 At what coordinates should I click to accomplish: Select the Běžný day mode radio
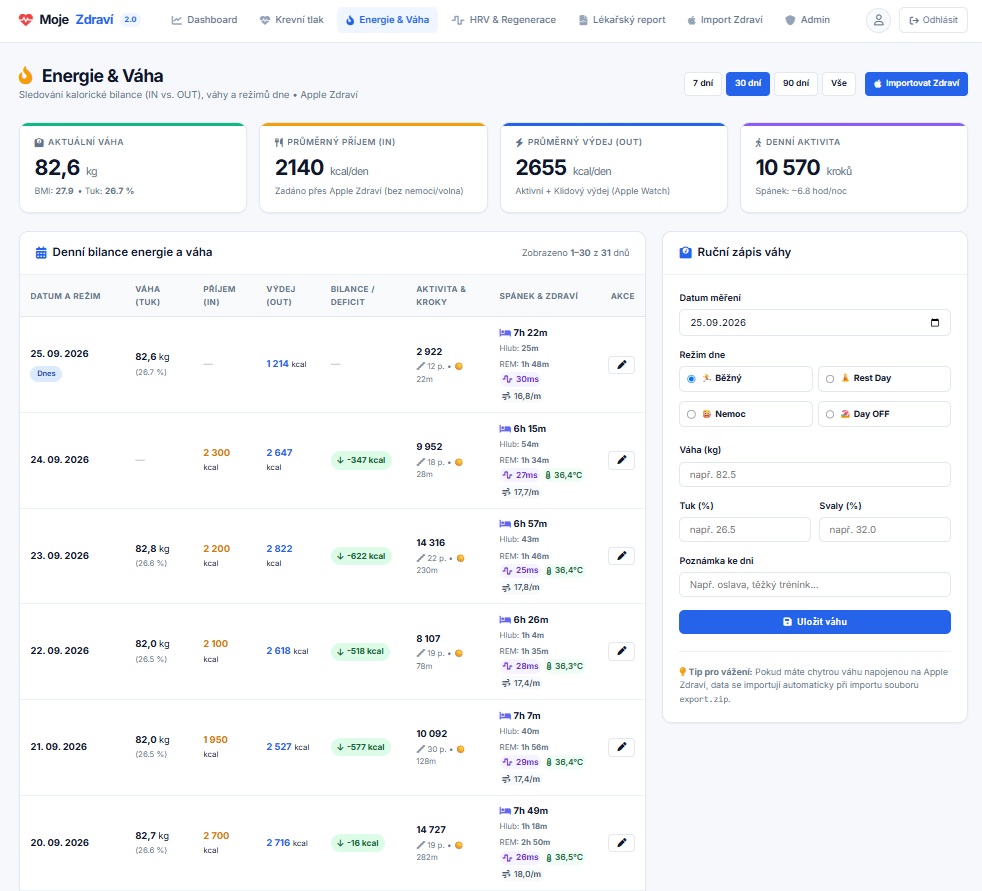click(x=691, y=379)
